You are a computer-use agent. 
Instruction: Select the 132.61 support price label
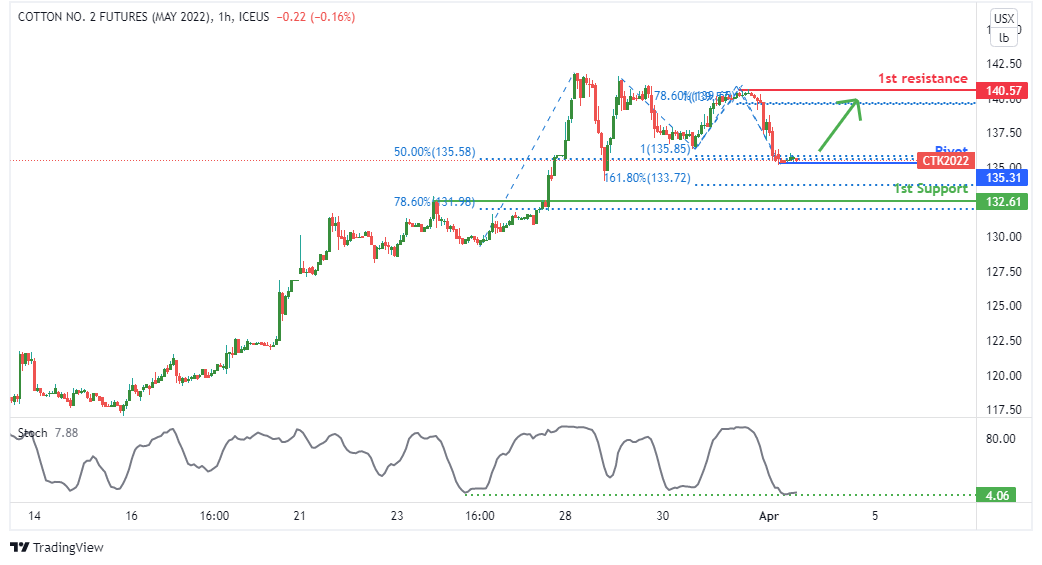(x=1003, y=201)
